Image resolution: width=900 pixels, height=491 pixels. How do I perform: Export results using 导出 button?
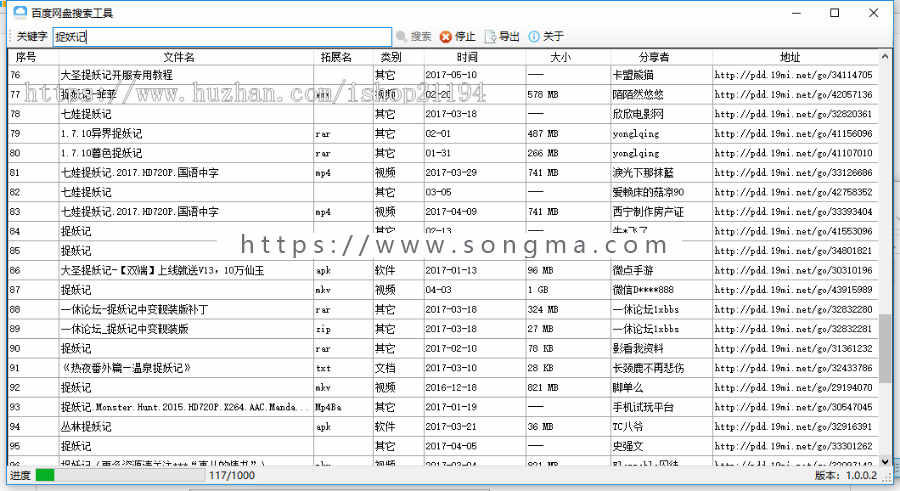coord(502,37)
